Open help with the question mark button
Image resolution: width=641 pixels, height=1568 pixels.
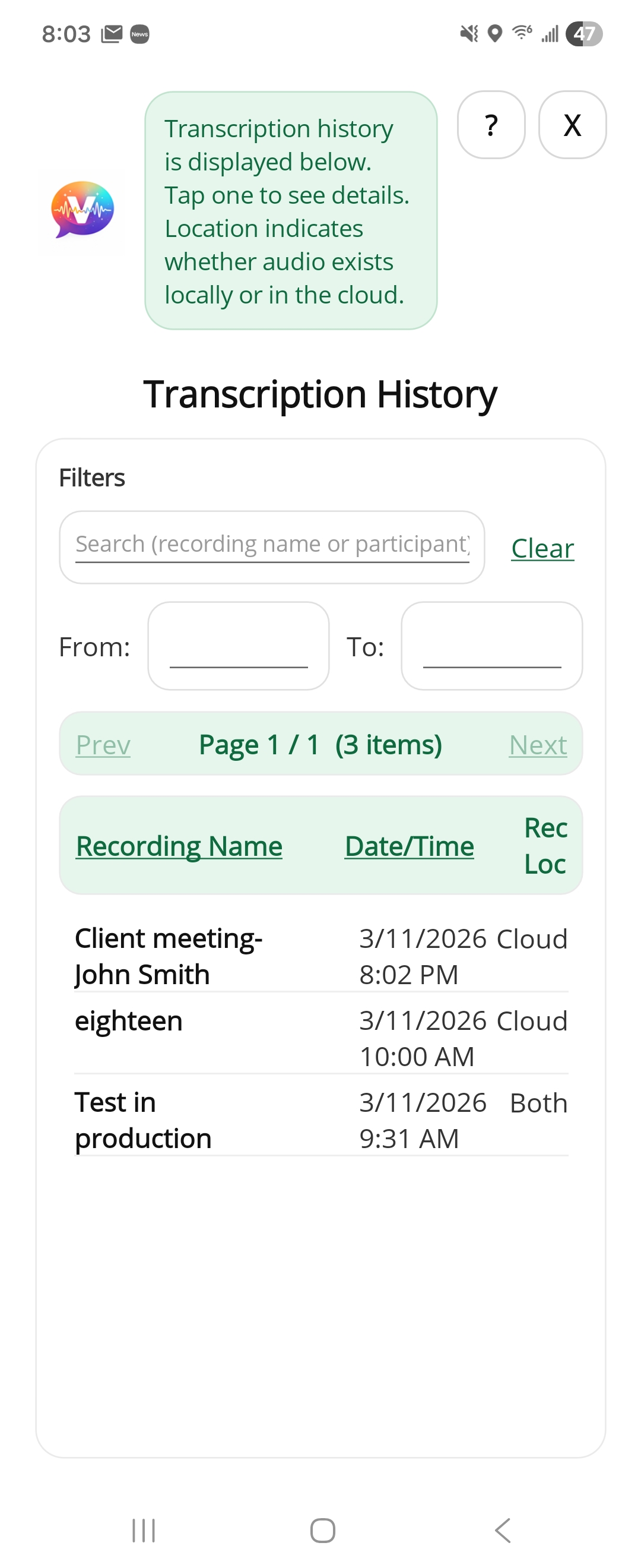[x=491, y=125]
